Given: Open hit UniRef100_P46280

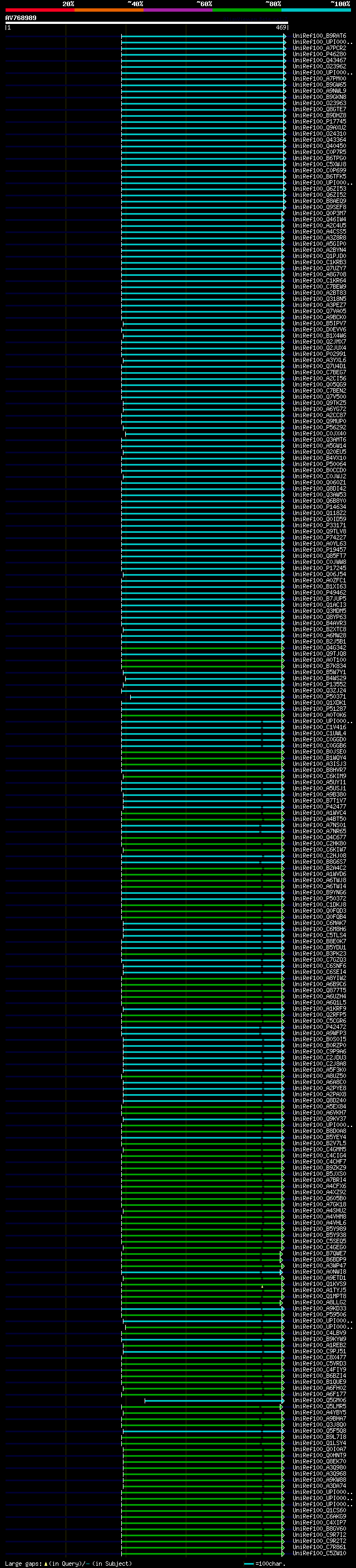Looking at the screenshot, I should [x=319, y=54].
